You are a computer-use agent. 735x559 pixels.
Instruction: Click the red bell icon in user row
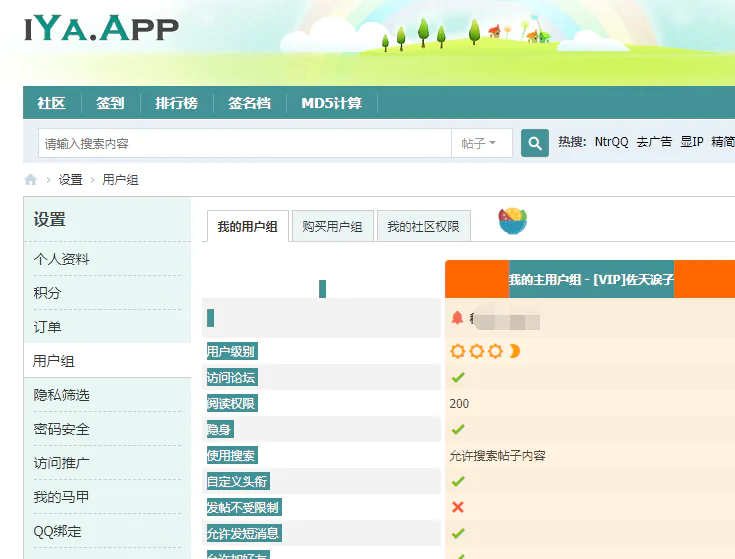pos(457,318)
